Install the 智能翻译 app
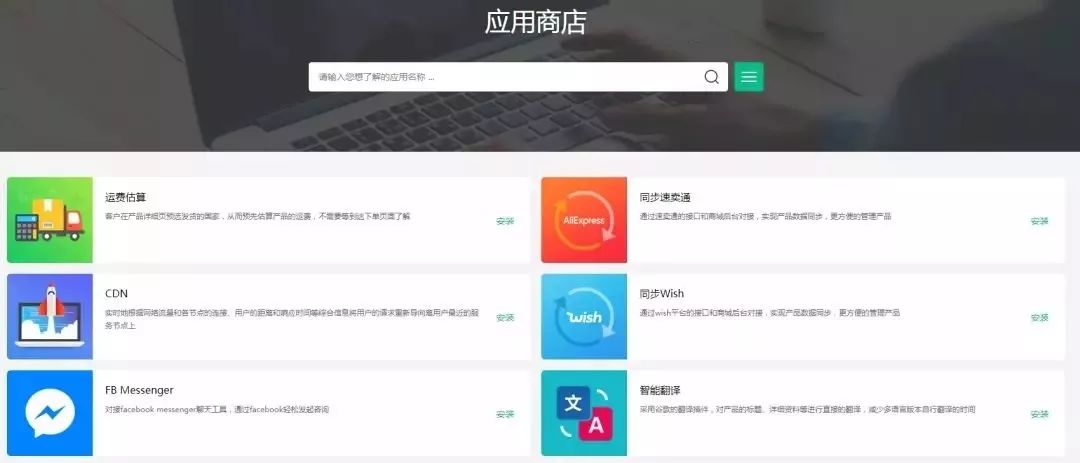 point(1039,414)
